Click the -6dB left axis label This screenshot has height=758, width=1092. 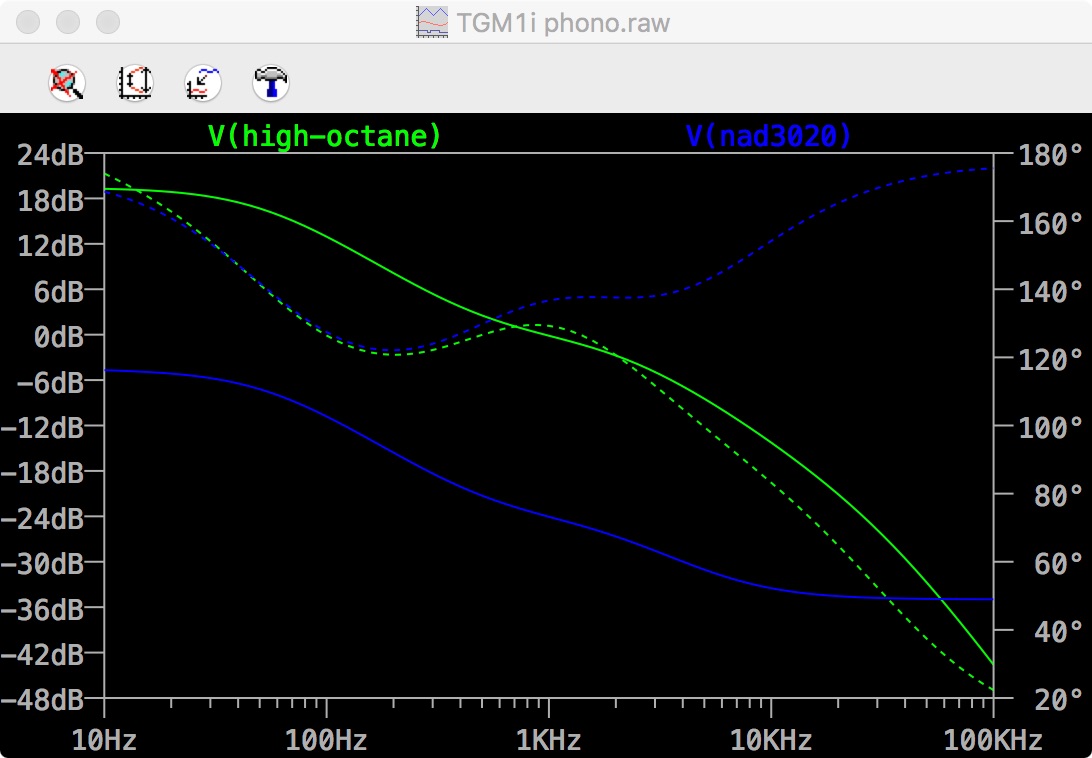50,382
